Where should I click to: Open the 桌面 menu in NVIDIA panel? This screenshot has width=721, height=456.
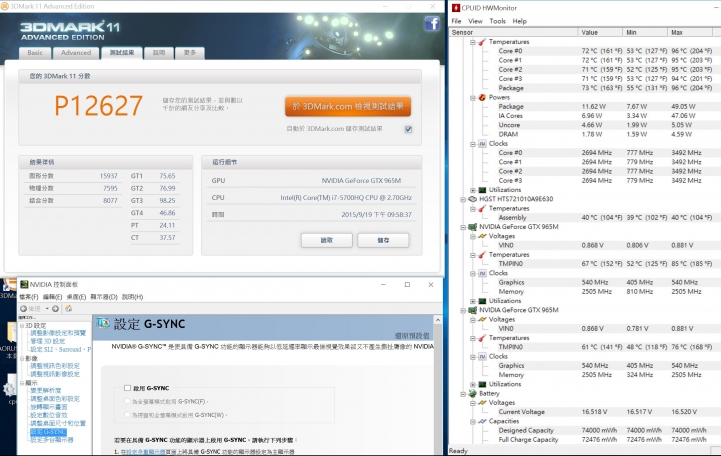tap(76, 297)
